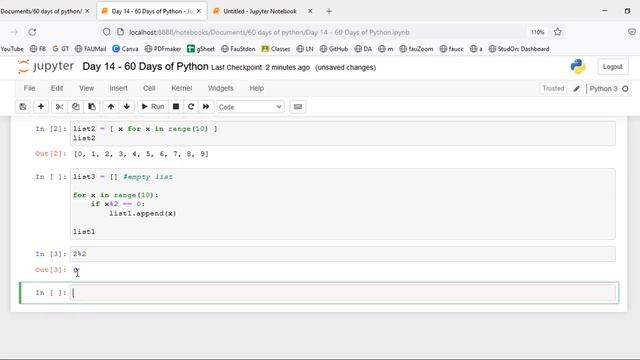Image resolution: width=640 pixels, height=360 pixels.
Task: Open the Insert menu
Action: pos(118,88)
